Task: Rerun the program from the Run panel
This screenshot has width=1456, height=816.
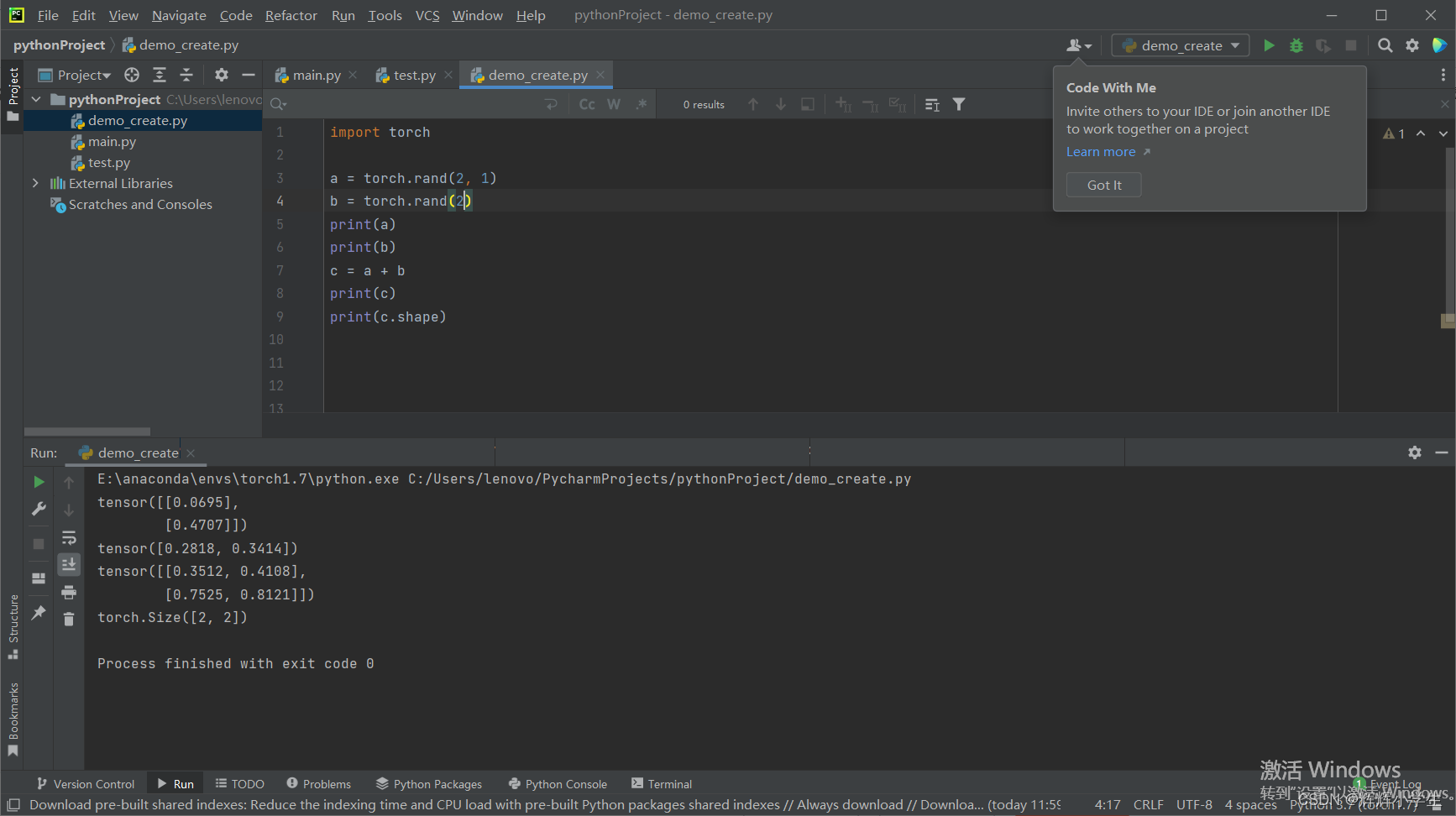Action: tap(39, 482)
